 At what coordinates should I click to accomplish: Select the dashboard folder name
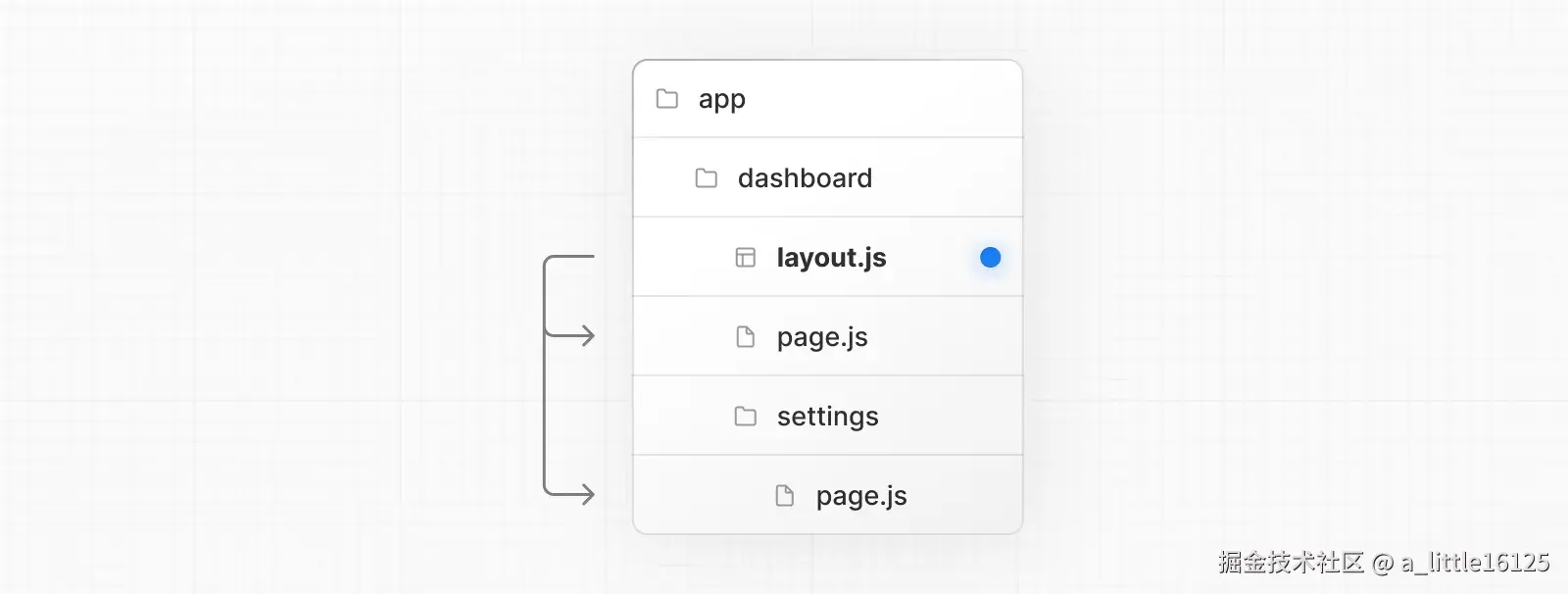[805, 178]
